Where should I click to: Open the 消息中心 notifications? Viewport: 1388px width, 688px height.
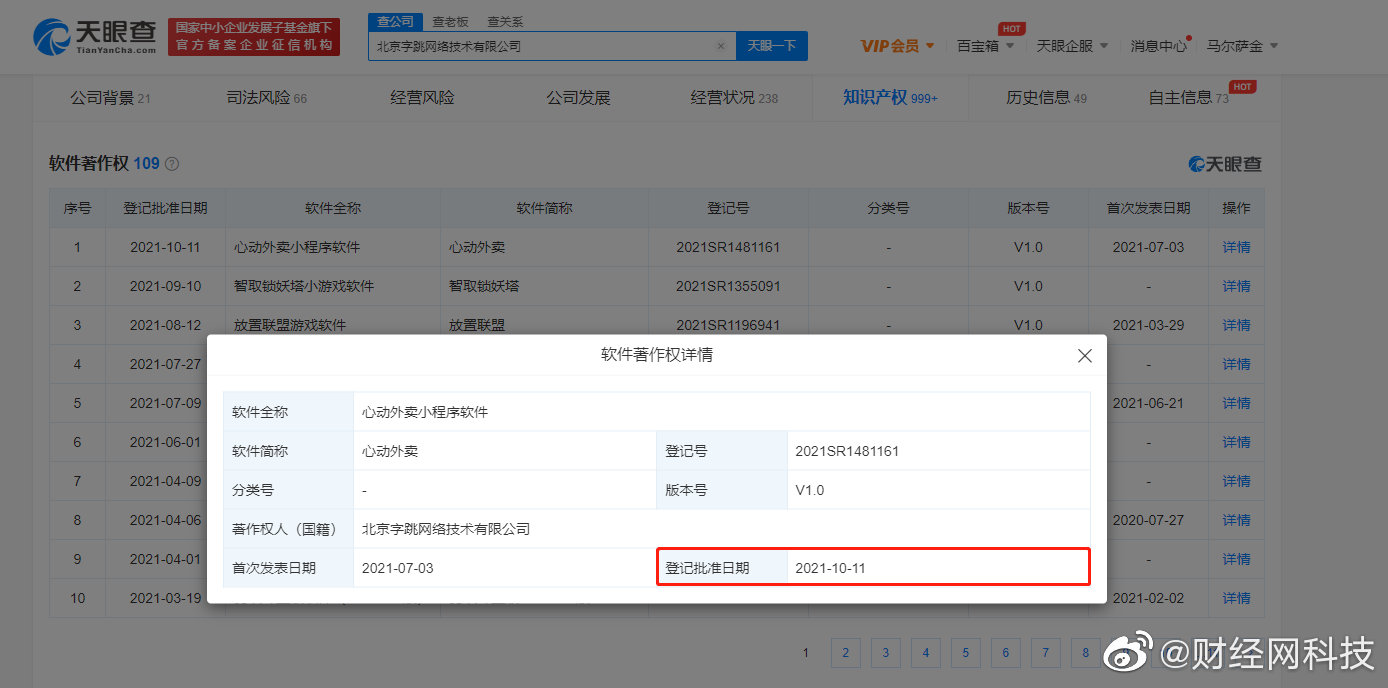1159,46
